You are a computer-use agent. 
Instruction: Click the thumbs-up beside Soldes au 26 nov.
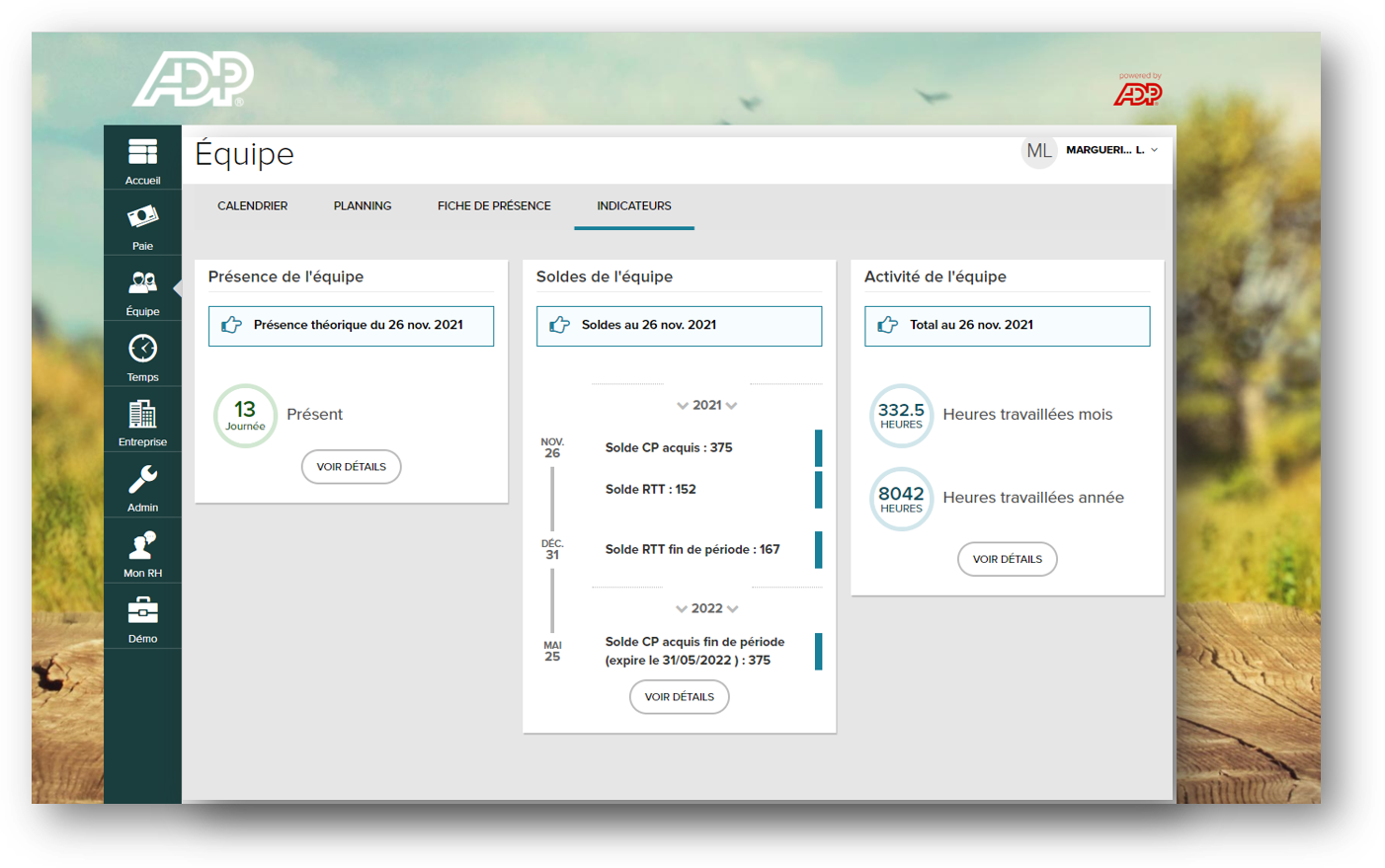click(558, 325)
